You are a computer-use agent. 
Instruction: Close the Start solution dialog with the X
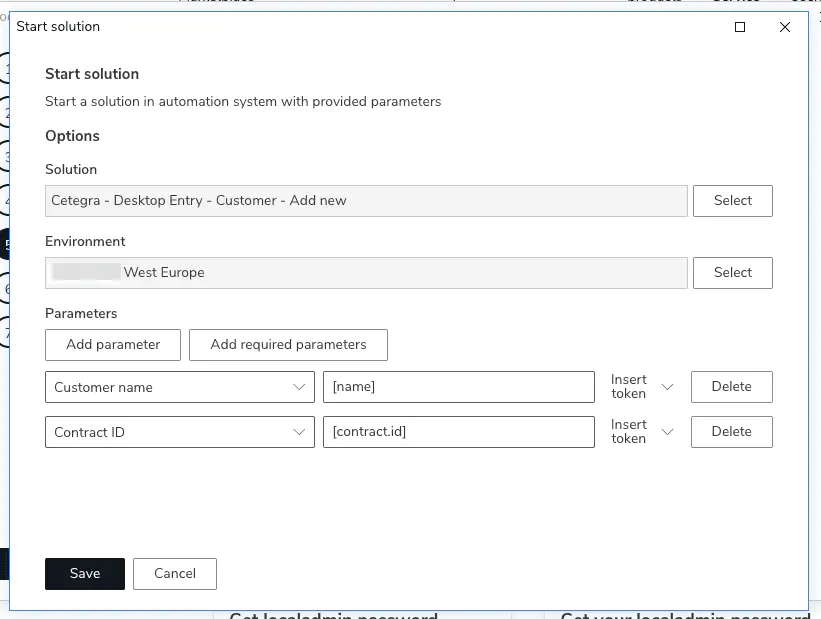(785, 27)
